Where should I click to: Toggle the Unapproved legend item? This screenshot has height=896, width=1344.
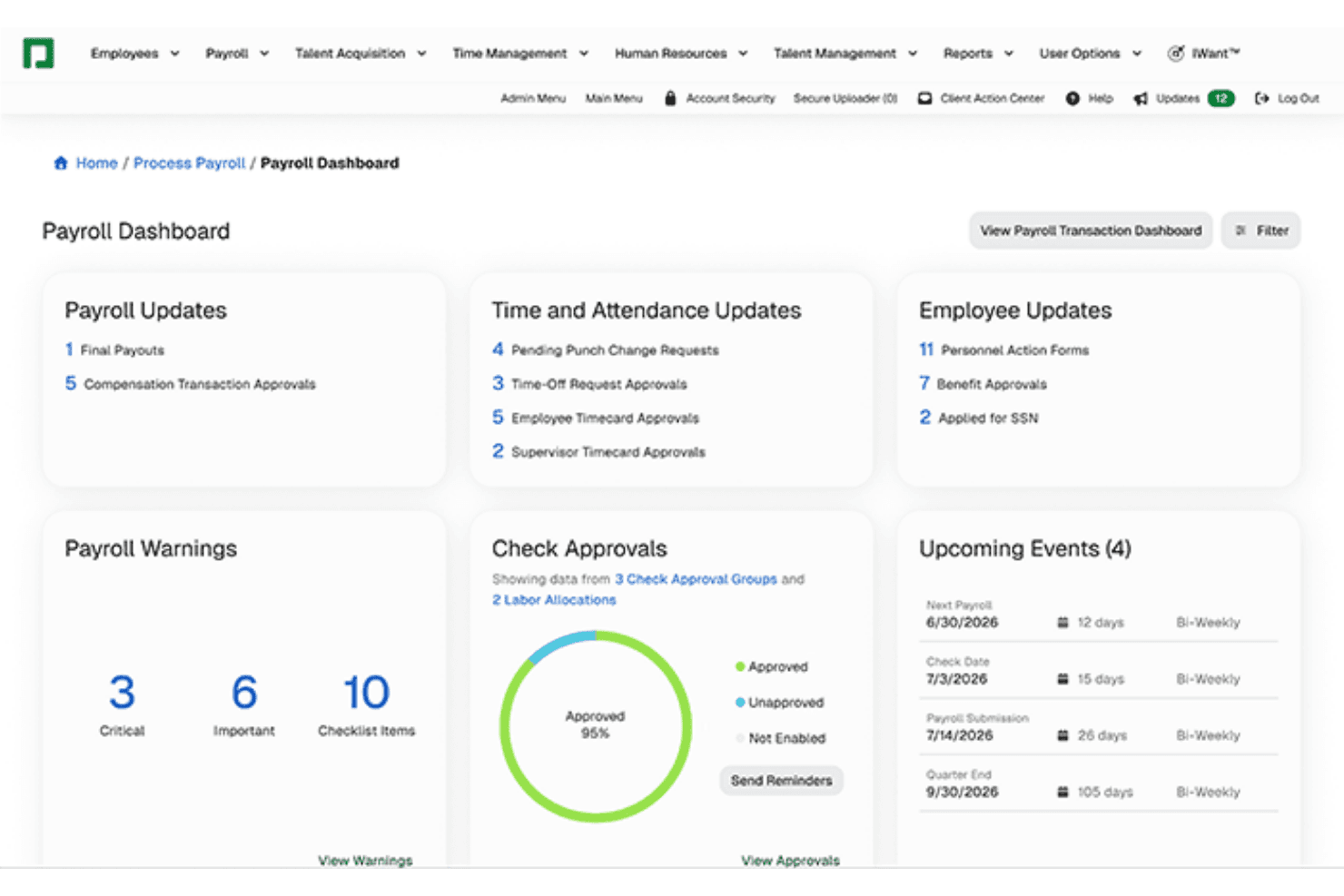pos(779,703)
